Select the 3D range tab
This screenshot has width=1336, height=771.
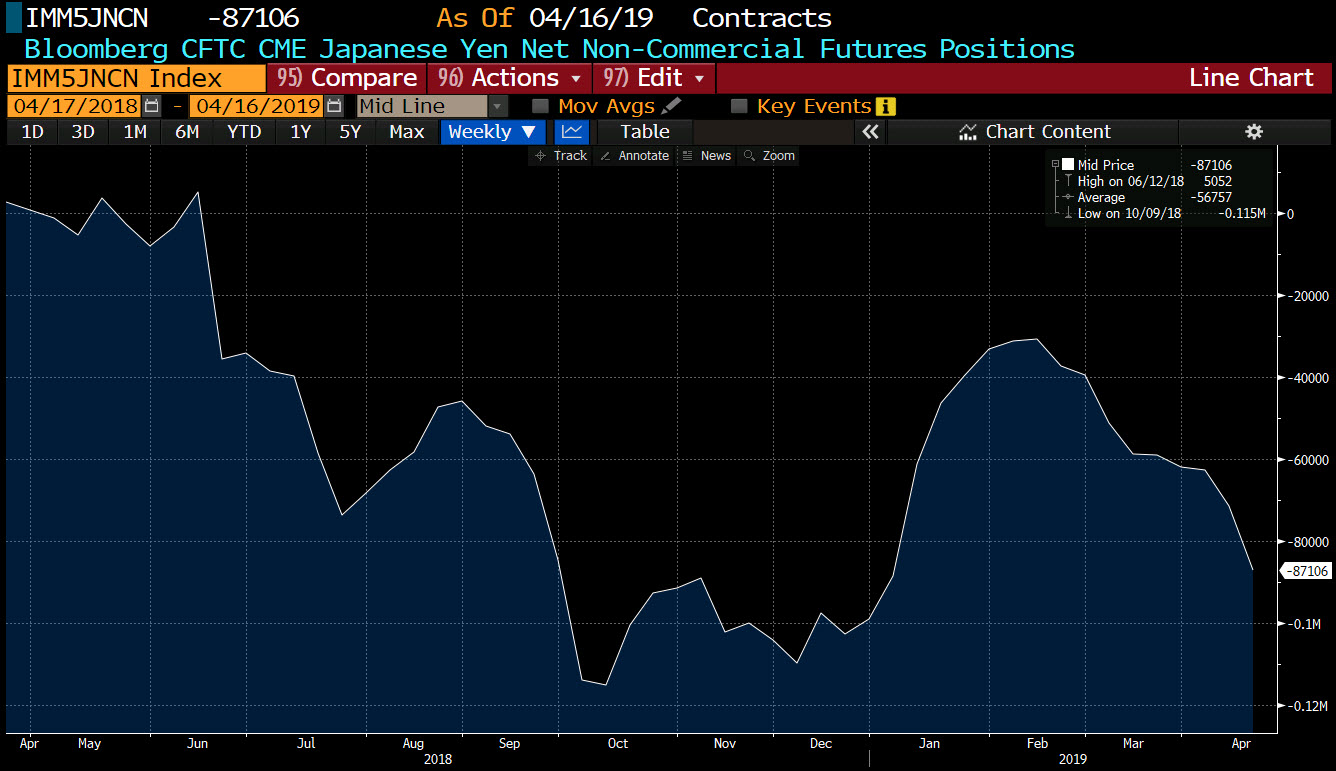pyautogui.click(x=83, y=132)
